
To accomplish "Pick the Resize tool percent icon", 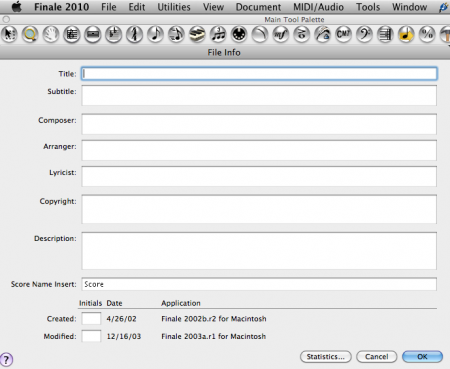I will 427,34.
